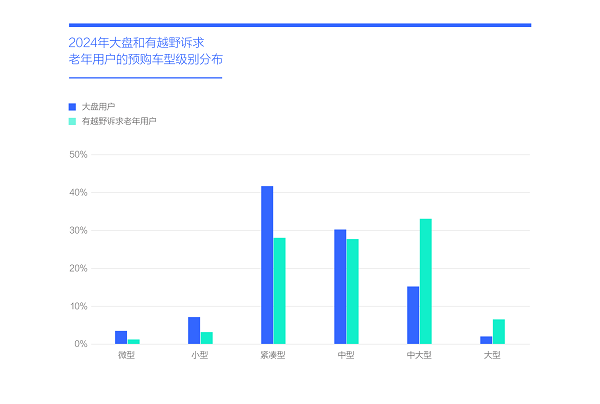The width and height of the screenshot is (600, 404).
Task: Click the 微型 x-axis label
Action: pyautogui.click(x=126, y=355)
